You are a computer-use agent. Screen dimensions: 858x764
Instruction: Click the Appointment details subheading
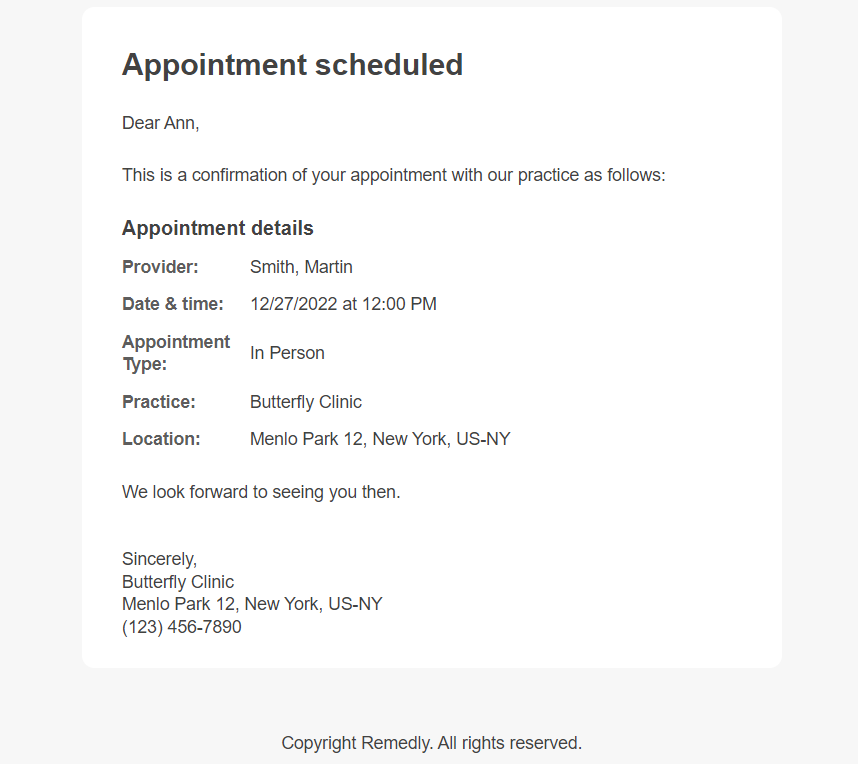[217, 228]
